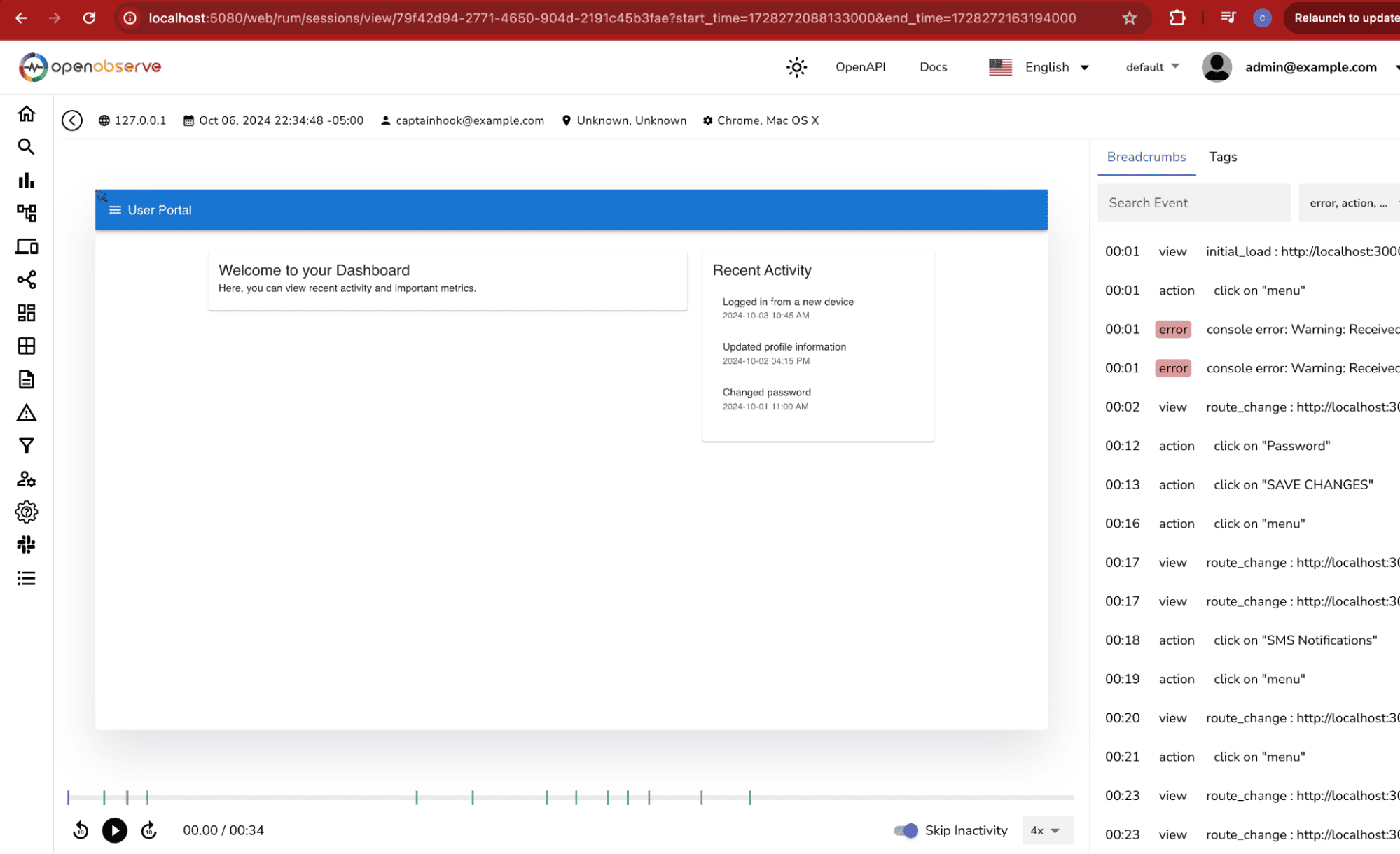This screenshot has height=854, width=1400.
Task: Toggle the Skip Inactivity switch
Action: coord(906,830)
